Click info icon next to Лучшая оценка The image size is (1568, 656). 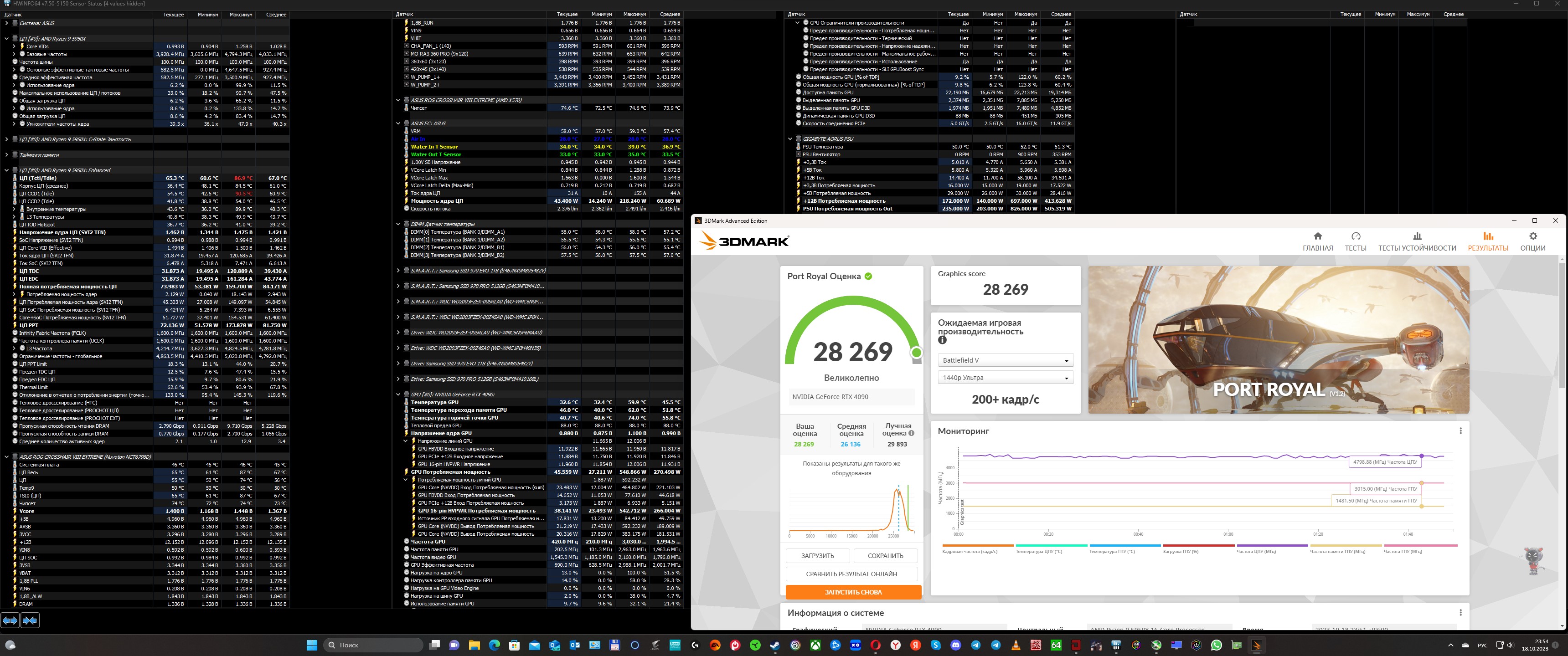tap(911, 433)
